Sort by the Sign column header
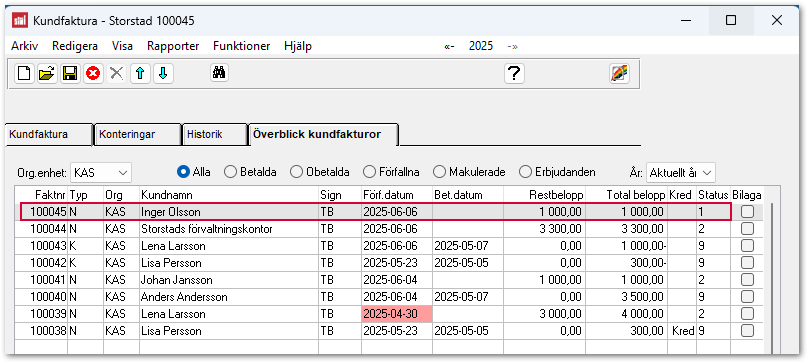 click(340, 195)
